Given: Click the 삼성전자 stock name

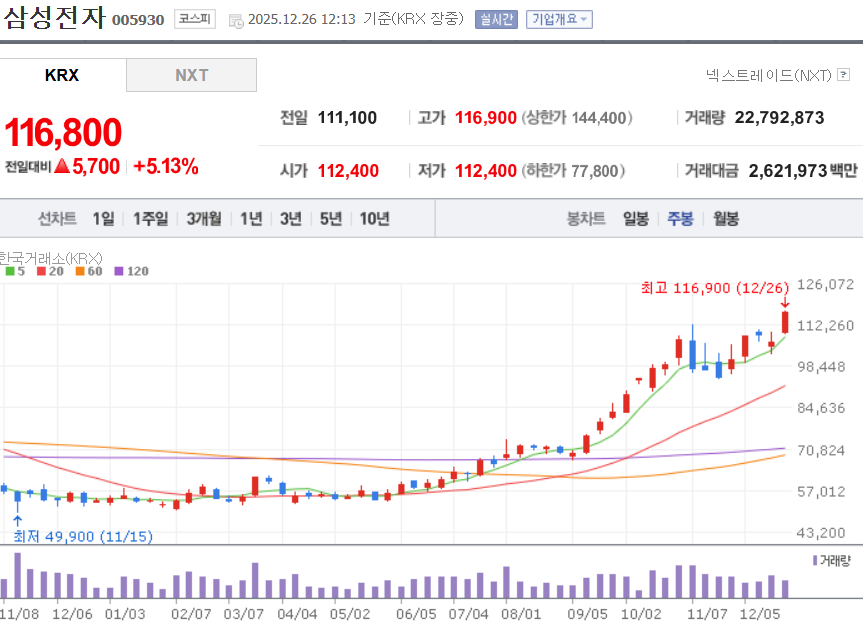Looking at the screenshot, I should (x=54, y=17).
